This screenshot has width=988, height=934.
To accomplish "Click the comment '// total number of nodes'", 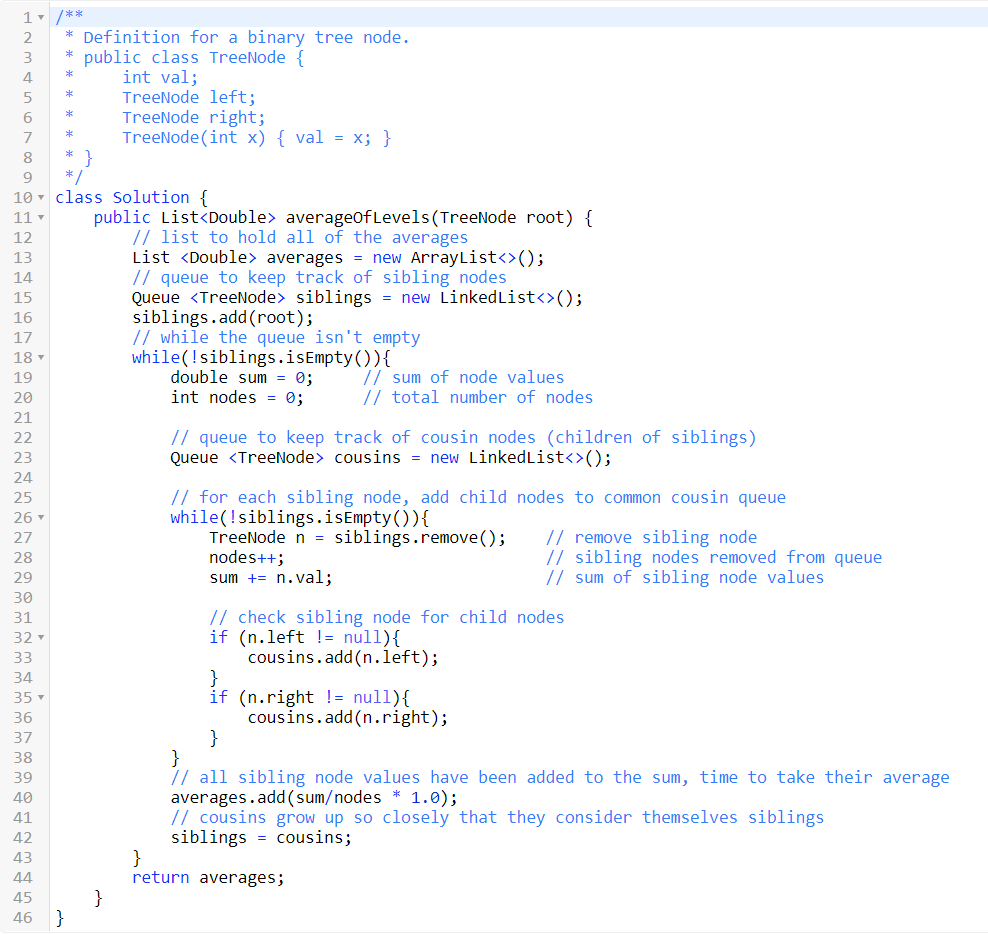I will click(x=478, y=397).
